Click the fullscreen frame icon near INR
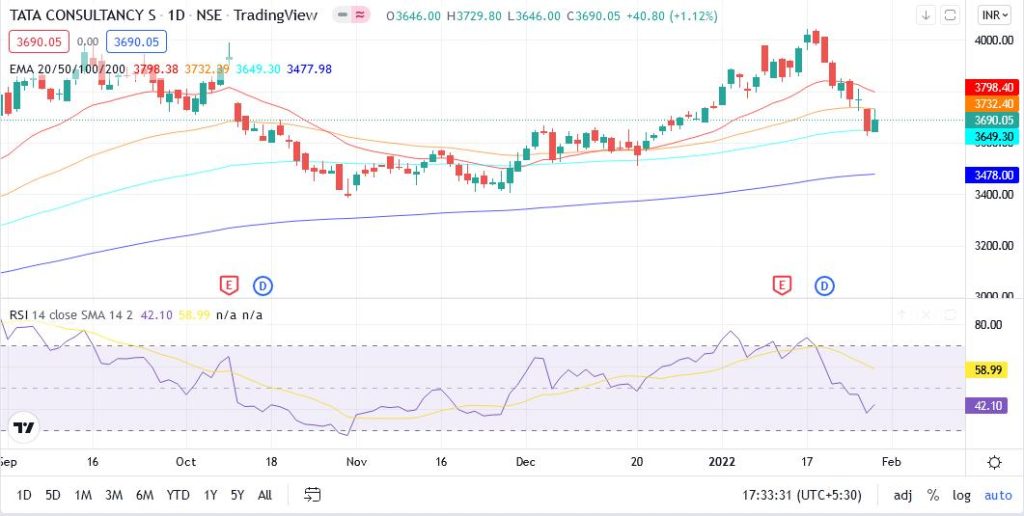This screenshot has height=516, width=1024. [950, 16]
